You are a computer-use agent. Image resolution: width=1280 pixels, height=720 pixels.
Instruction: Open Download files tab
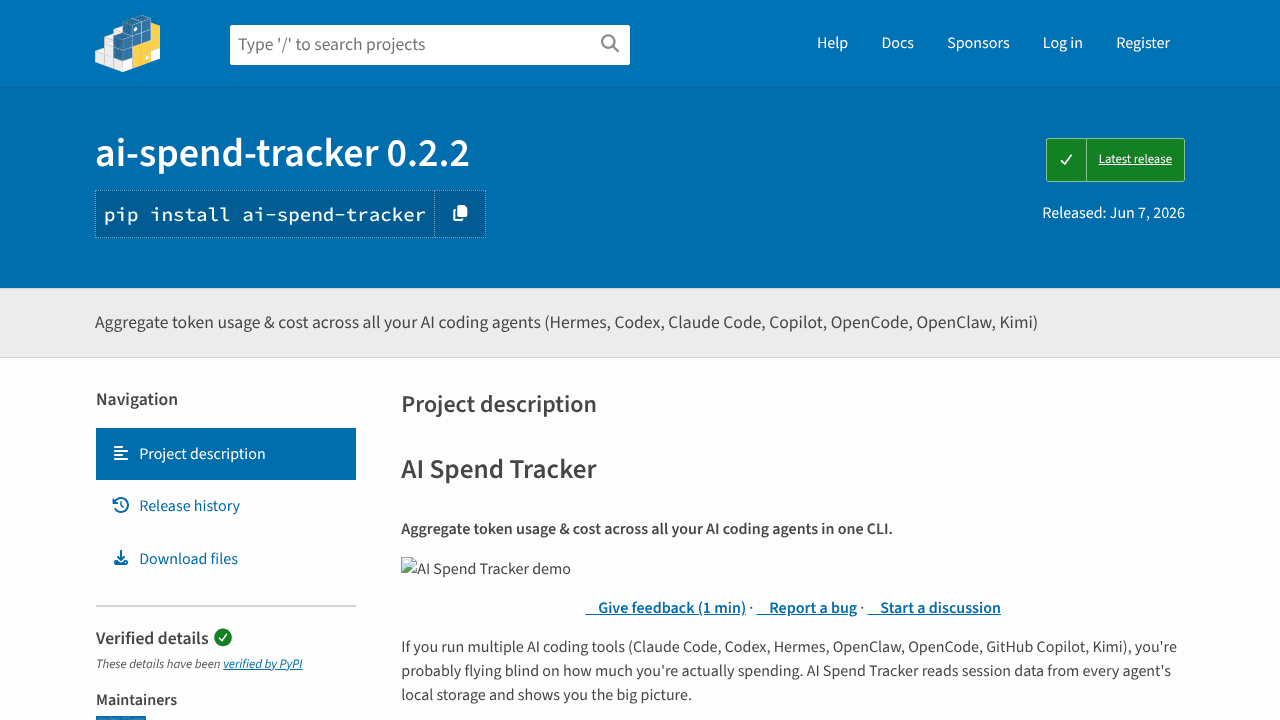pyautogui.click(x=226, y=558)
